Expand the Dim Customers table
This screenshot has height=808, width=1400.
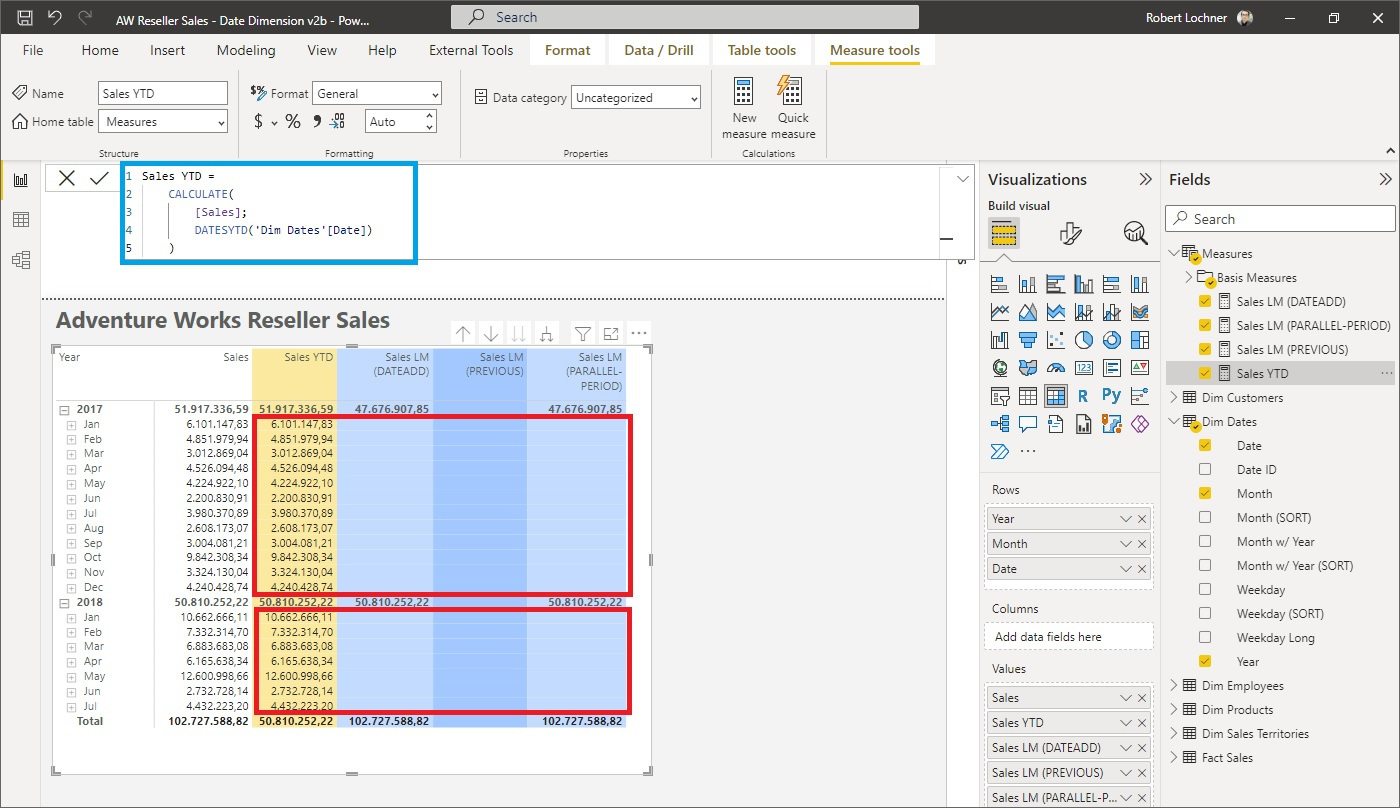pos(1173,397)
